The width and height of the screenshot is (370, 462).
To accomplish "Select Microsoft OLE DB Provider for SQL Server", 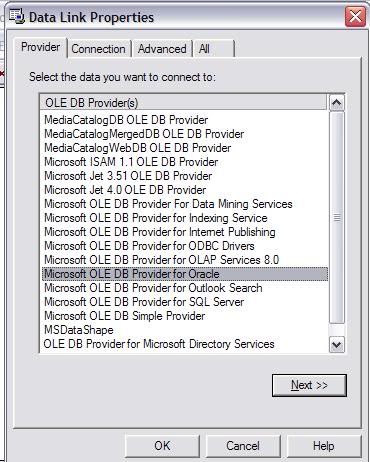I will pyautogui.click(x=144, y=302).
